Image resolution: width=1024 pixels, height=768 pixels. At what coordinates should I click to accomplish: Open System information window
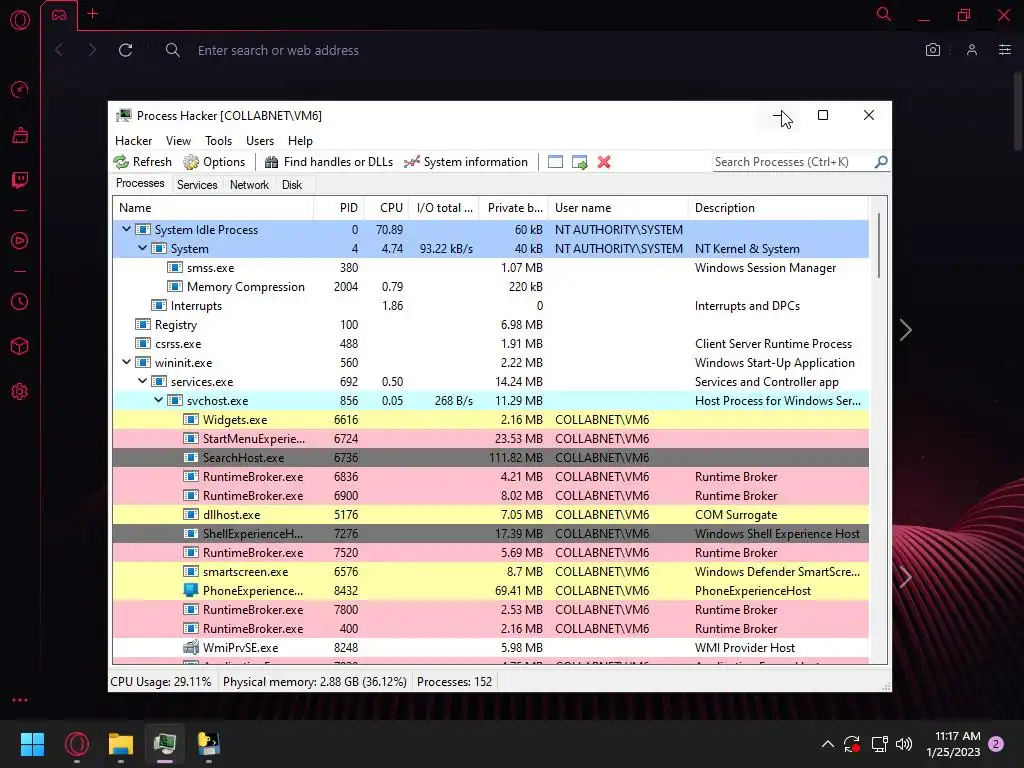(466, 162)
